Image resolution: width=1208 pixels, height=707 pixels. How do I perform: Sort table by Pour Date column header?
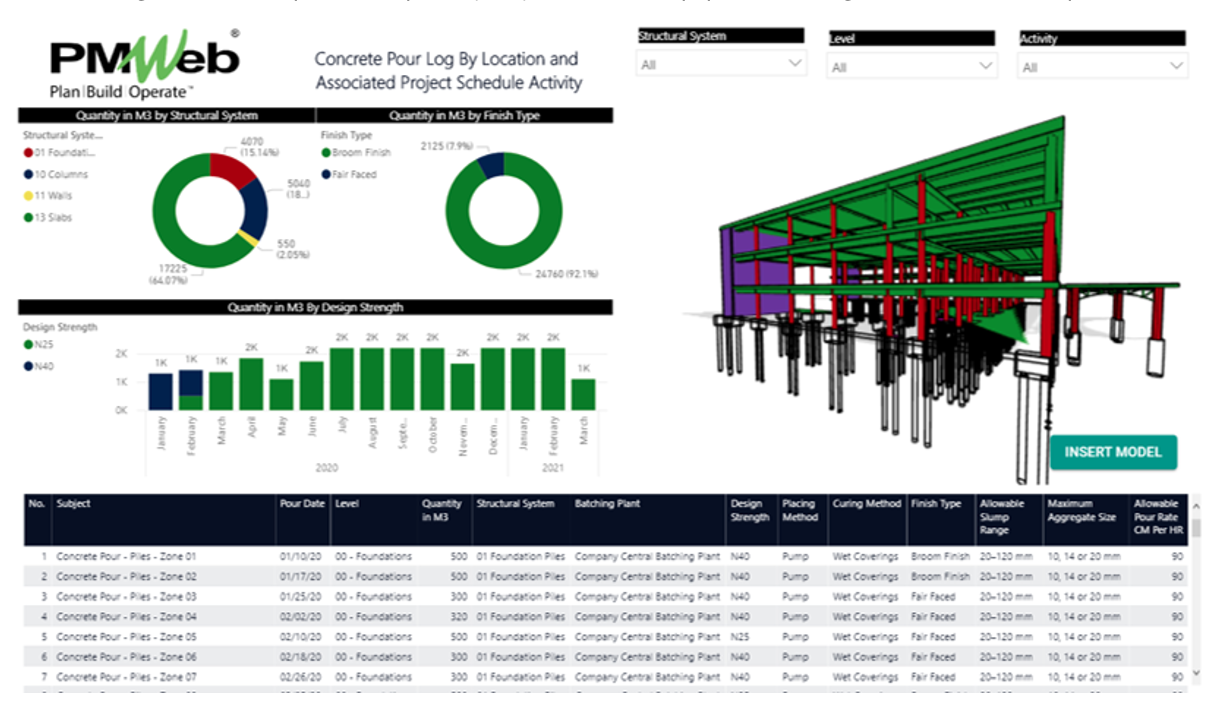pyautogui.click(x=301, y=504)
